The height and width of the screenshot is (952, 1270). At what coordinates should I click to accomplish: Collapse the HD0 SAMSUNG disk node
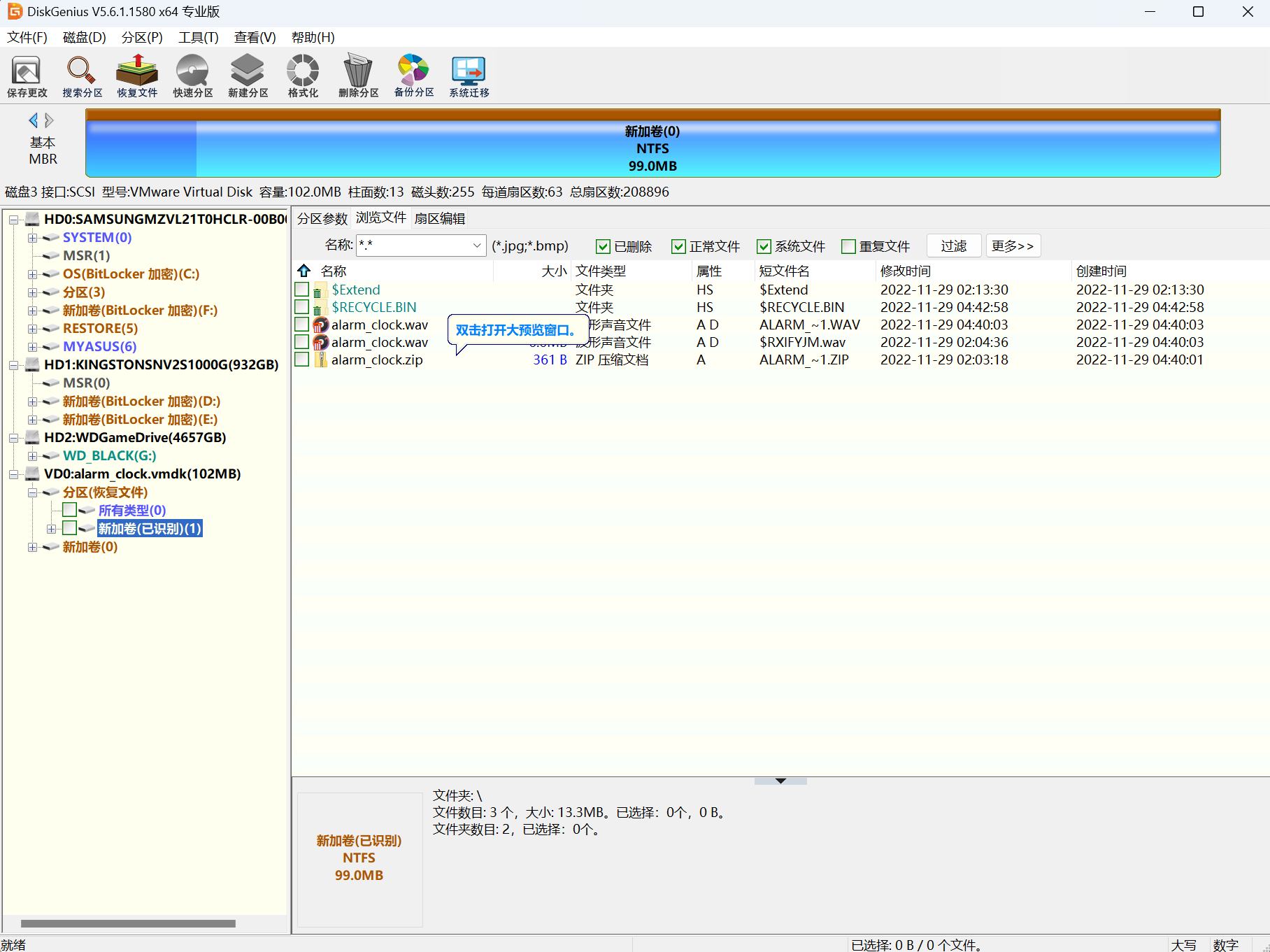[13, 220]
